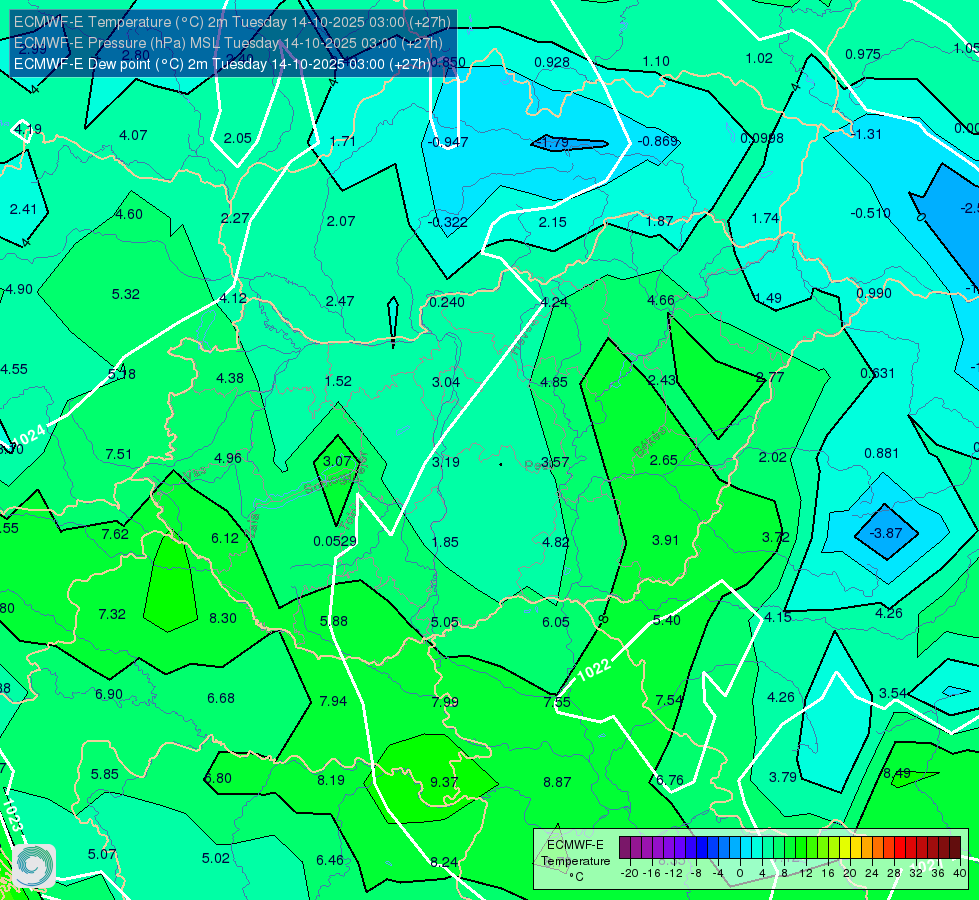Click the dark purple -20 legend swatch
This screenshot has height=900, width=979.
point(625,848)
